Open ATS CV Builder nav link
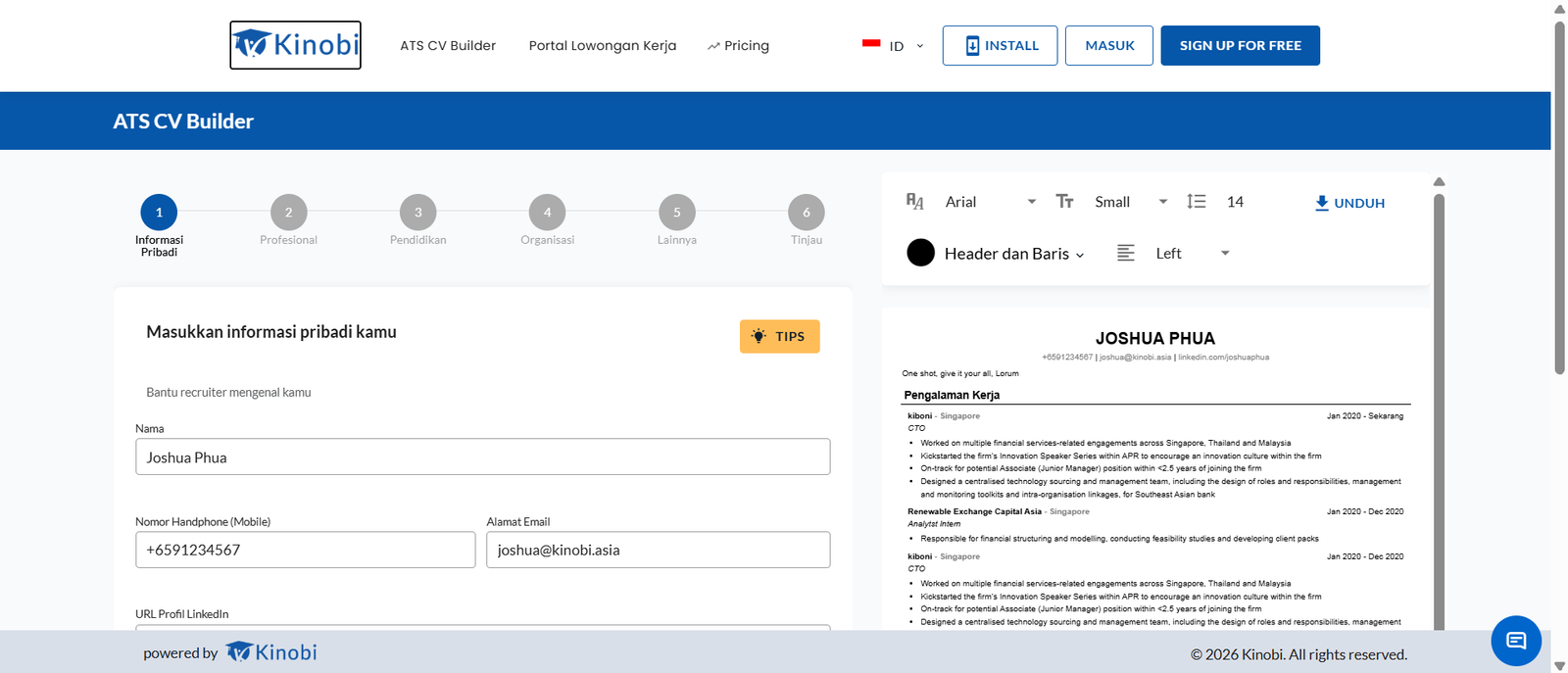Viewport: 1568px width, 673px height. tap(448, 46)
